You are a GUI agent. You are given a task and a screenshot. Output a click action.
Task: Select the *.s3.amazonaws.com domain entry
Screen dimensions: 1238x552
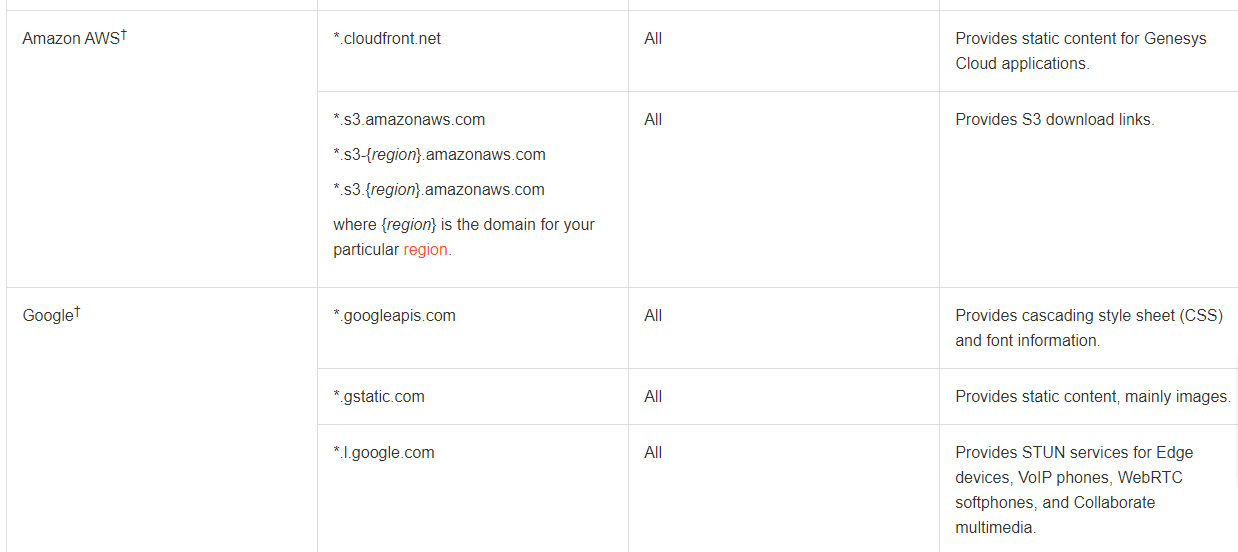click(409, 120)
